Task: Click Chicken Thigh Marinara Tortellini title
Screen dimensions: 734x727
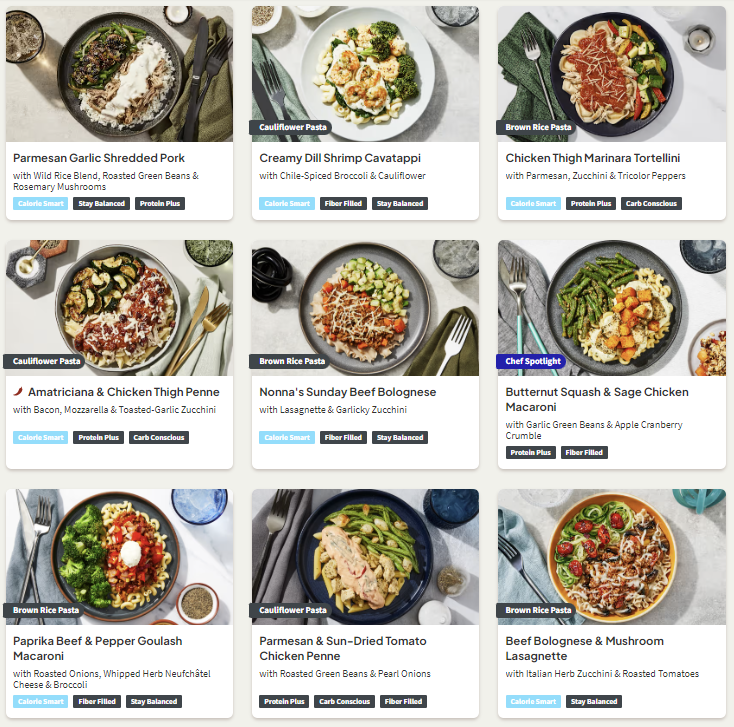Action: [x=593, y=158]
